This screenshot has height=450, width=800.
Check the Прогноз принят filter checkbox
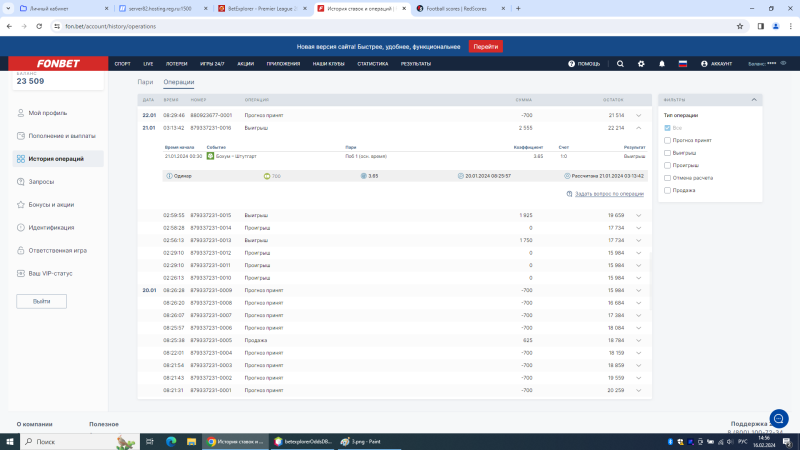[668, 140]
